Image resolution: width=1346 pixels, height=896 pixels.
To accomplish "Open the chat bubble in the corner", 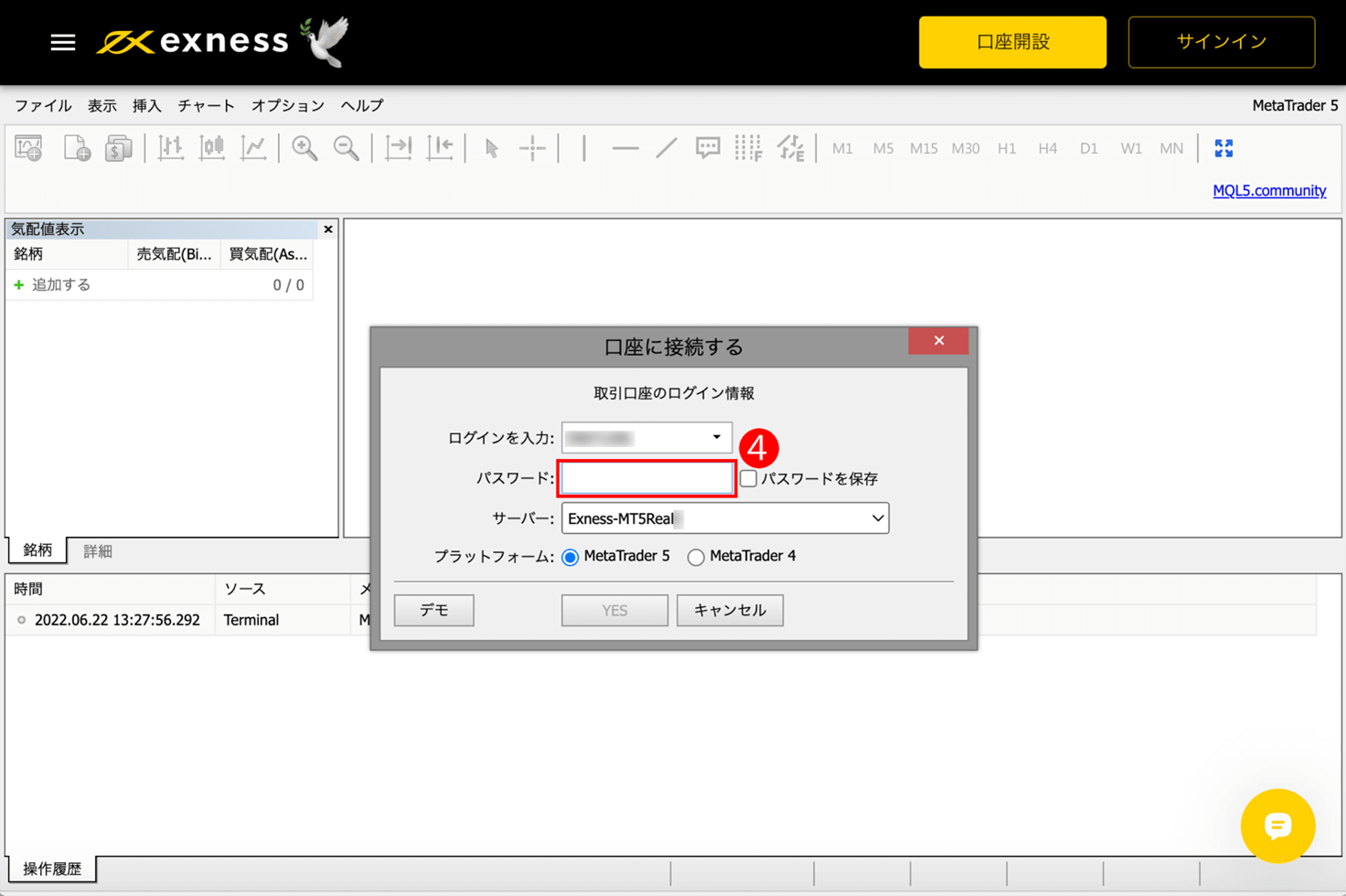I will click(1277, 826).
